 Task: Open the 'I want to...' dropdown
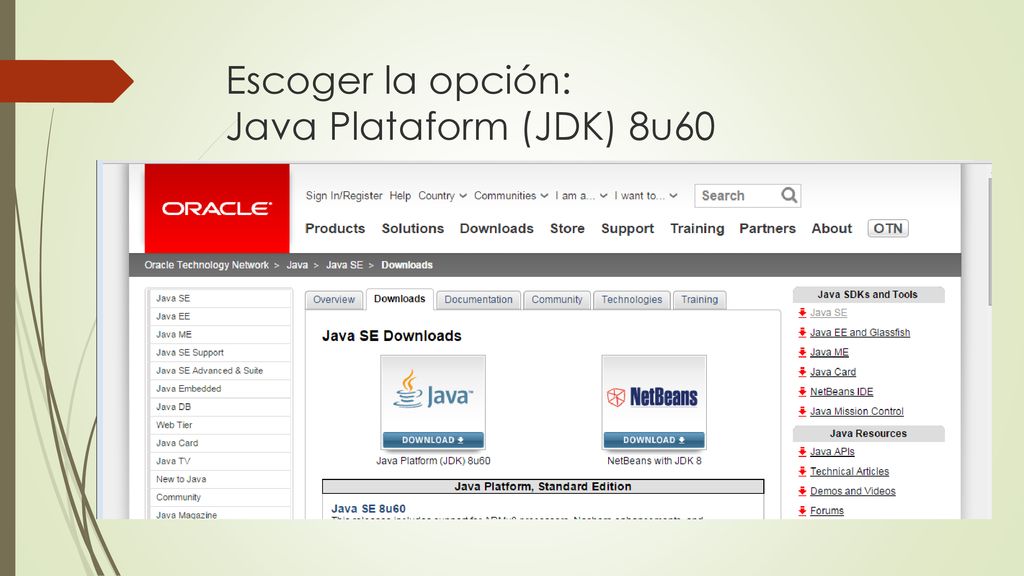(645, 195)
